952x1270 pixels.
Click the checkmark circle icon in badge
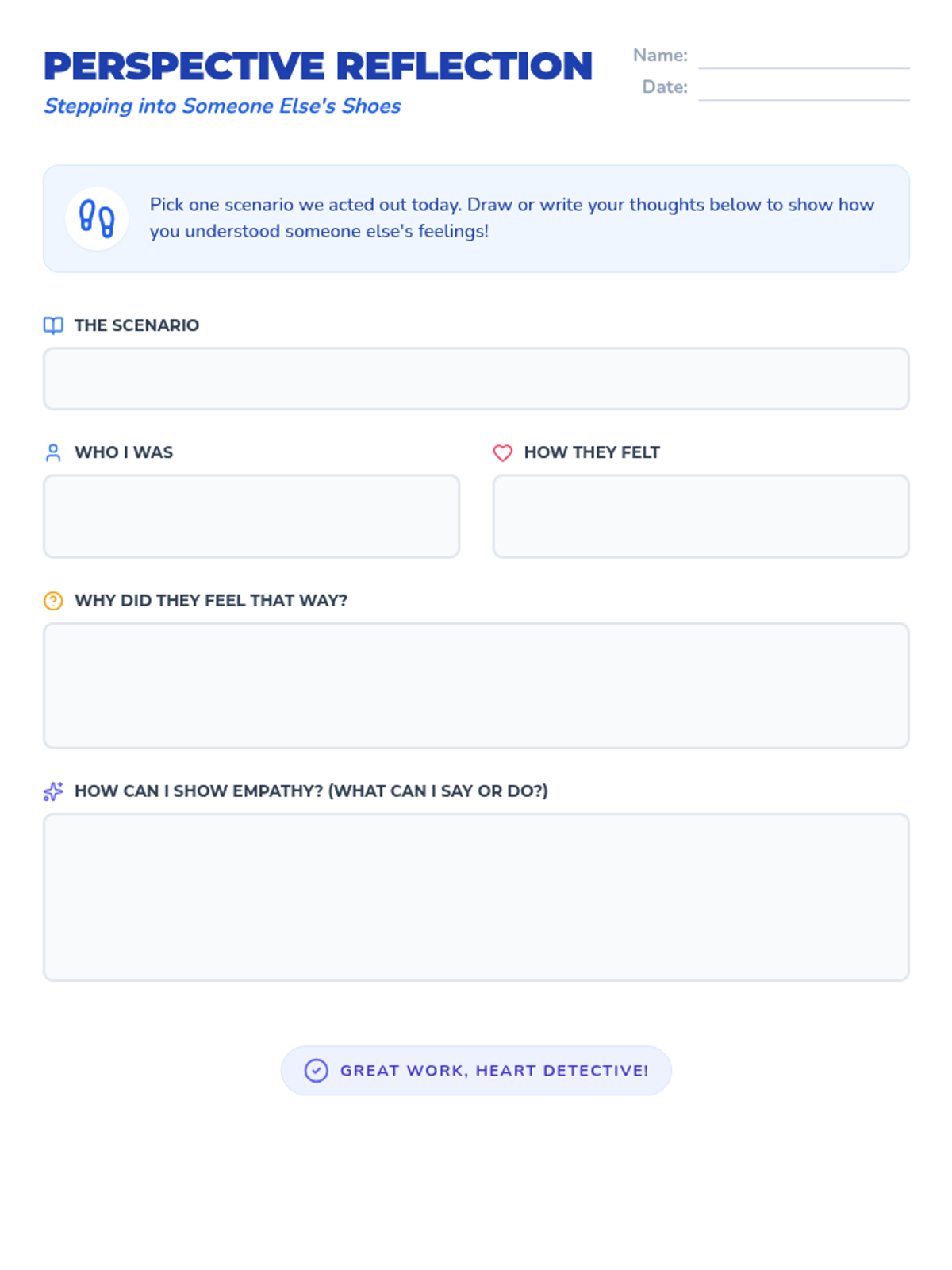coord(316,1071)
